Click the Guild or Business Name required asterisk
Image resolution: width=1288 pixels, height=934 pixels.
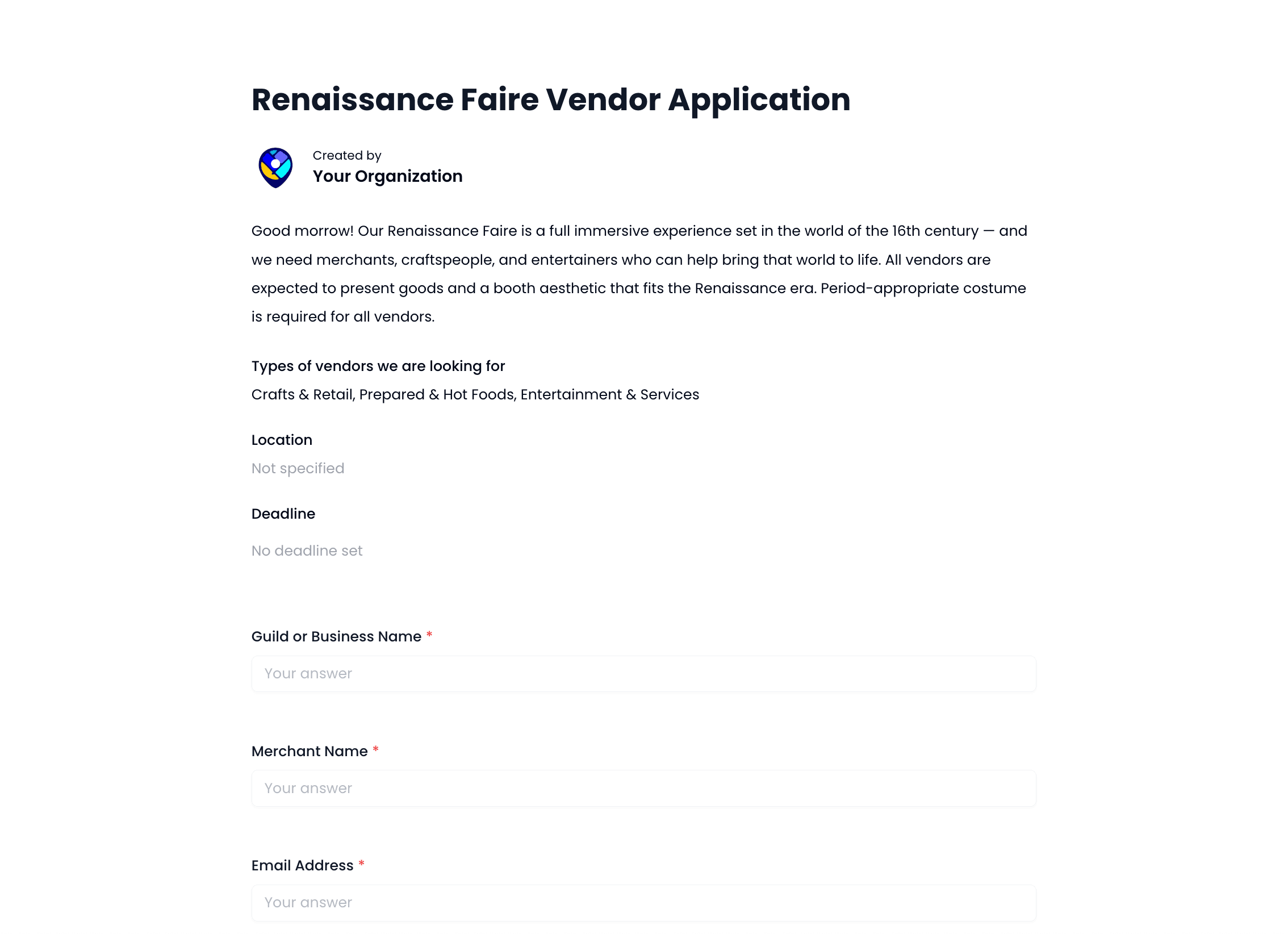[429, 636]
